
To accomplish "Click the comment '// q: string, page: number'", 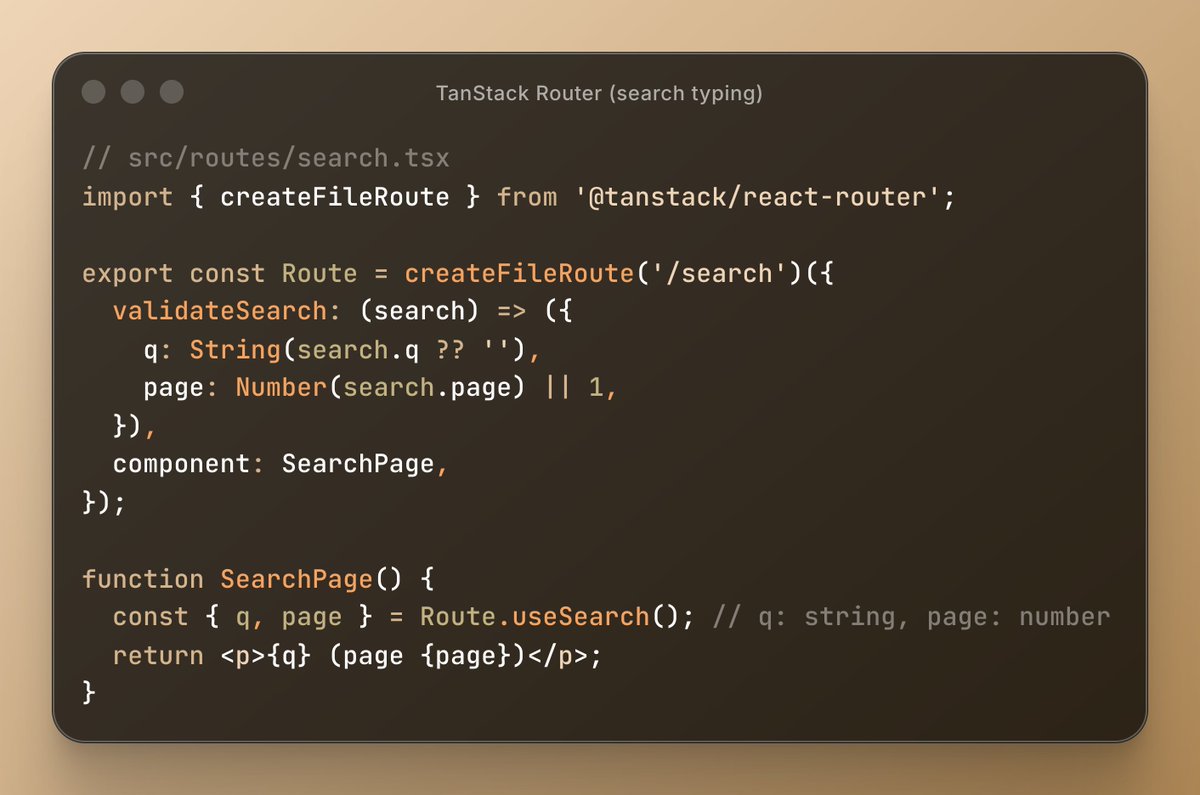I will coord(911,617).
